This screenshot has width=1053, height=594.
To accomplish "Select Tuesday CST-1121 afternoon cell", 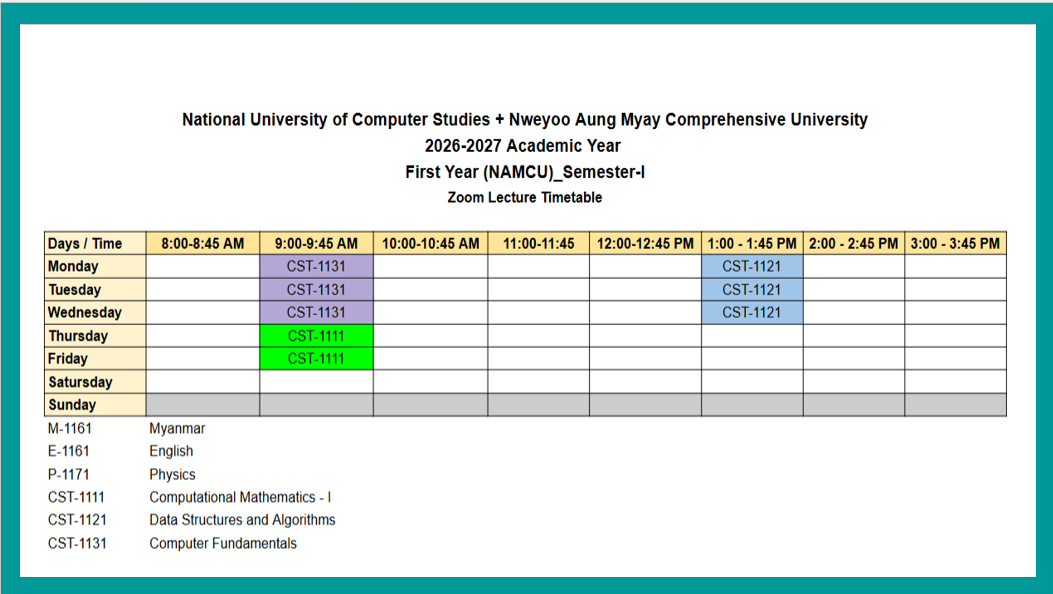I will 752,290.
